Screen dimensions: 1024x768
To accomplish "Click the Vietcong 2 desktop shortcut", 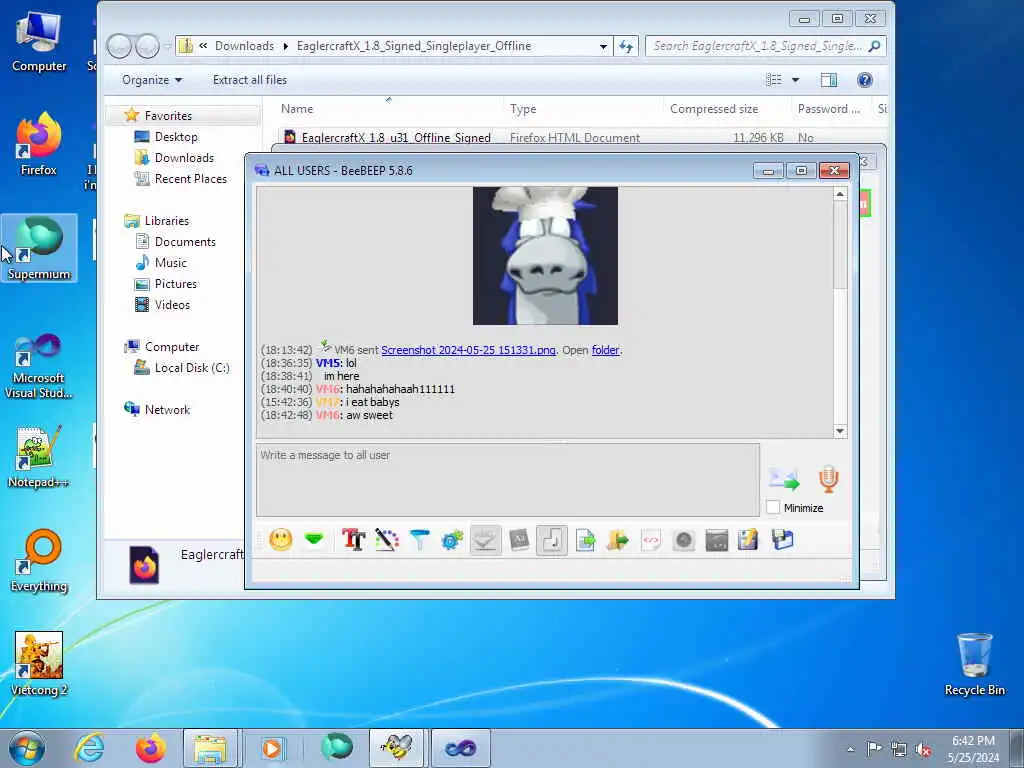I will pyautogui.click(x=39, y=664).
